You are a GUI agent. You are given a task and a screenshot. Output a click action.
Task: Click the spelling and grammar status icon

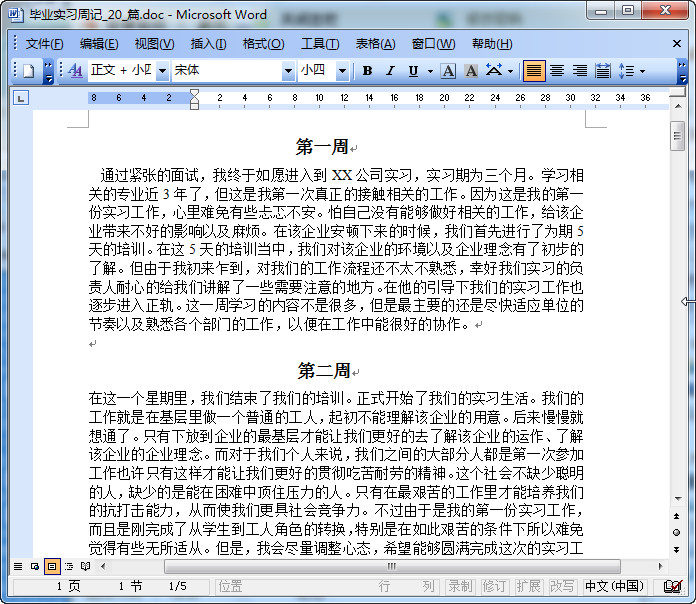(672, 586)
